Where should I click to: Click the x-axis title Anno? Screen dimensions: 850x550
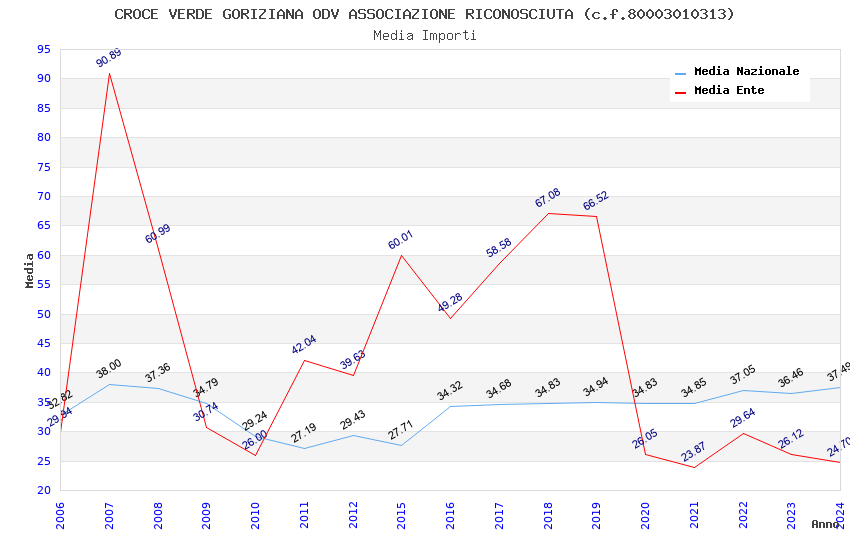pyautogui.click(x=825, y=524)
